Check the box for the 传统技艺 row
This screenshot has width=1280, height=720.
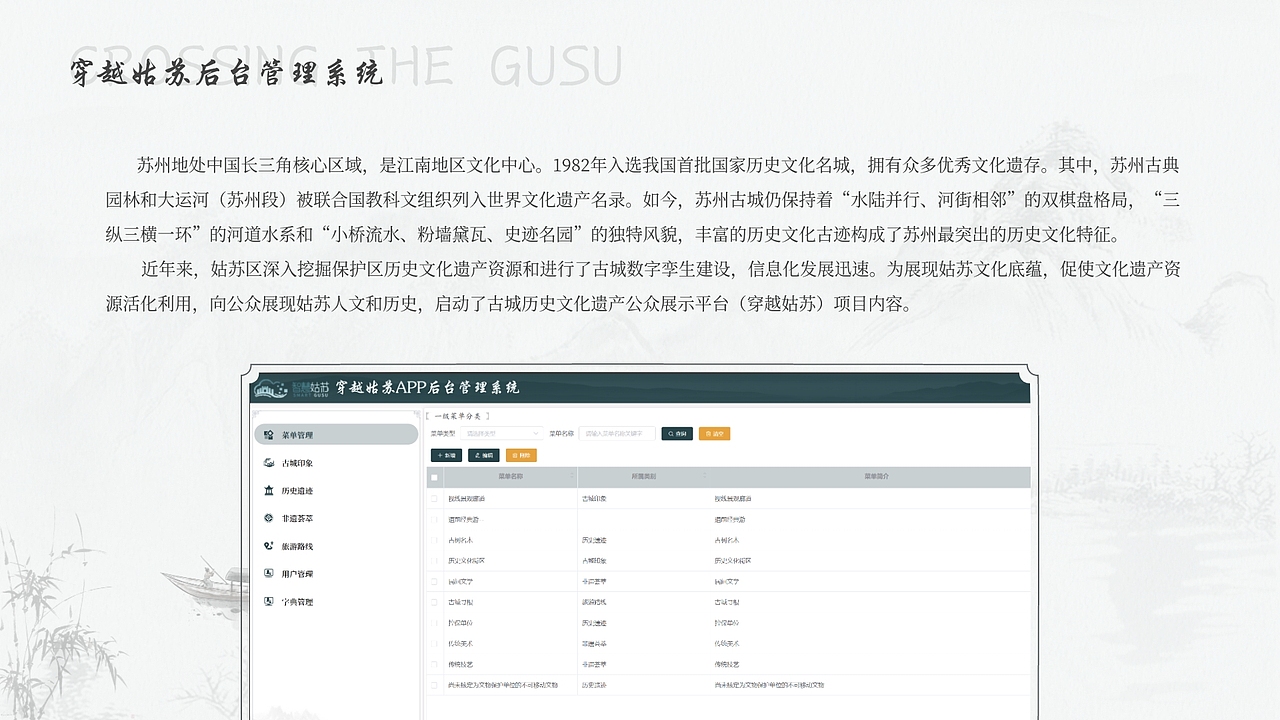434,664
